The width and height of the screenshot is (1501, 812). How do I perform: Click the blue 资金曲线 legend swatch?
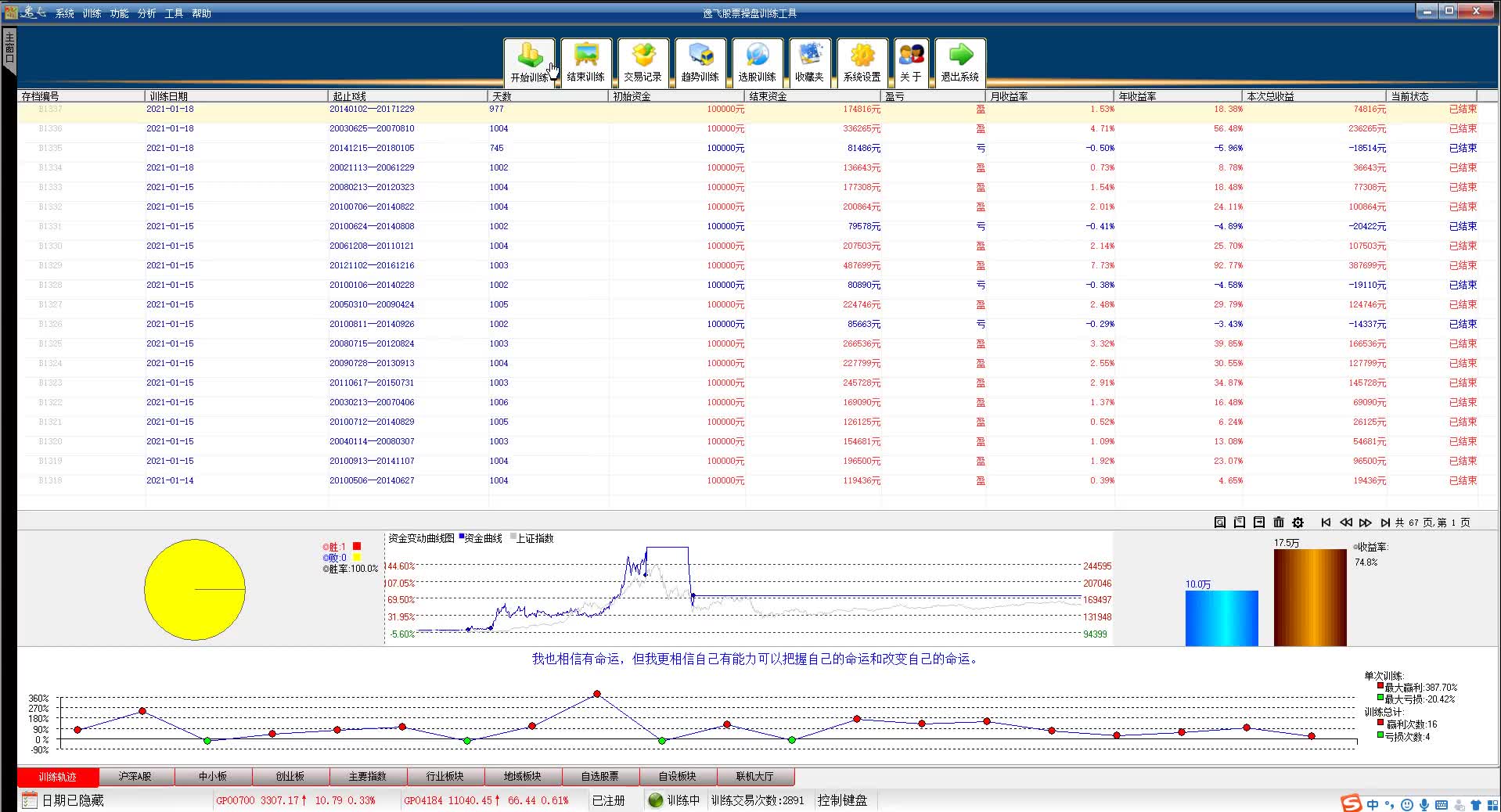[x=462, y=537]
